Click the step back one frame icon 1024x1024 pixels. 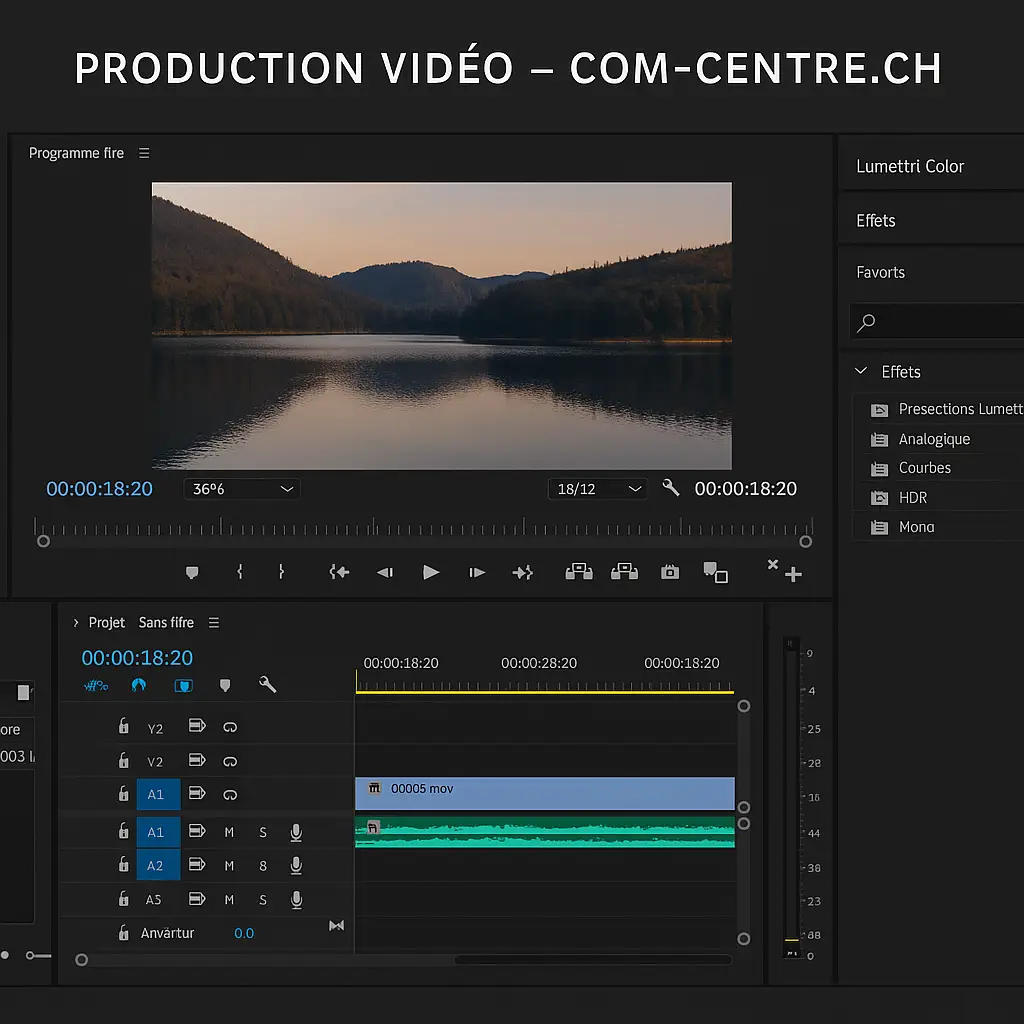click(384, 572)
